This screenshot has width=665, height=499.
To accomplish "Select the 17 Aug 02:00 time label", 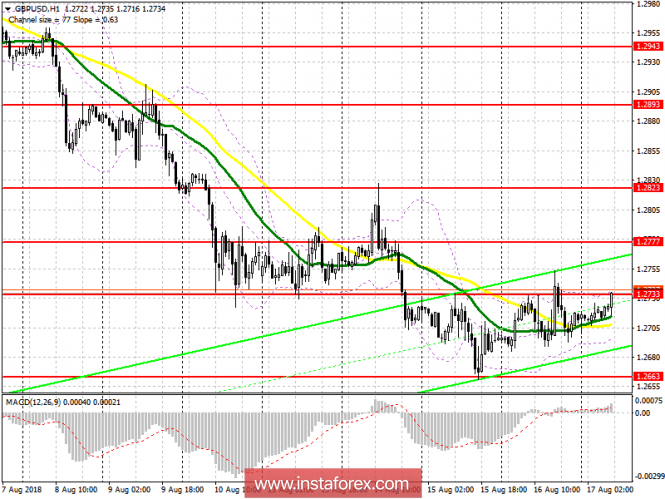I will (609, 490).
